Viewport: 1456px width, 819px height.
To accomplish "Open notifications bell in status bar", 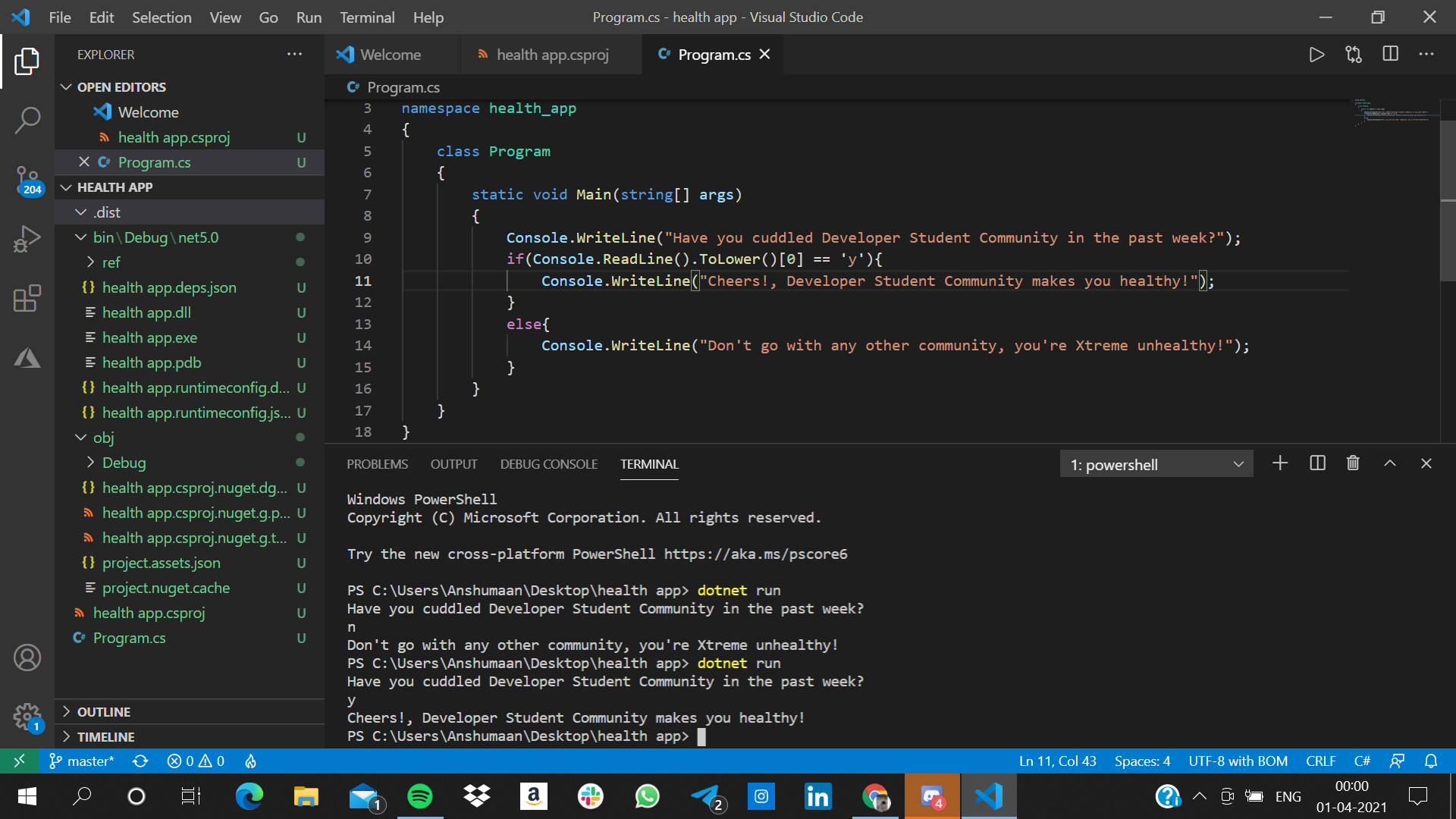I will [1431, 761].
